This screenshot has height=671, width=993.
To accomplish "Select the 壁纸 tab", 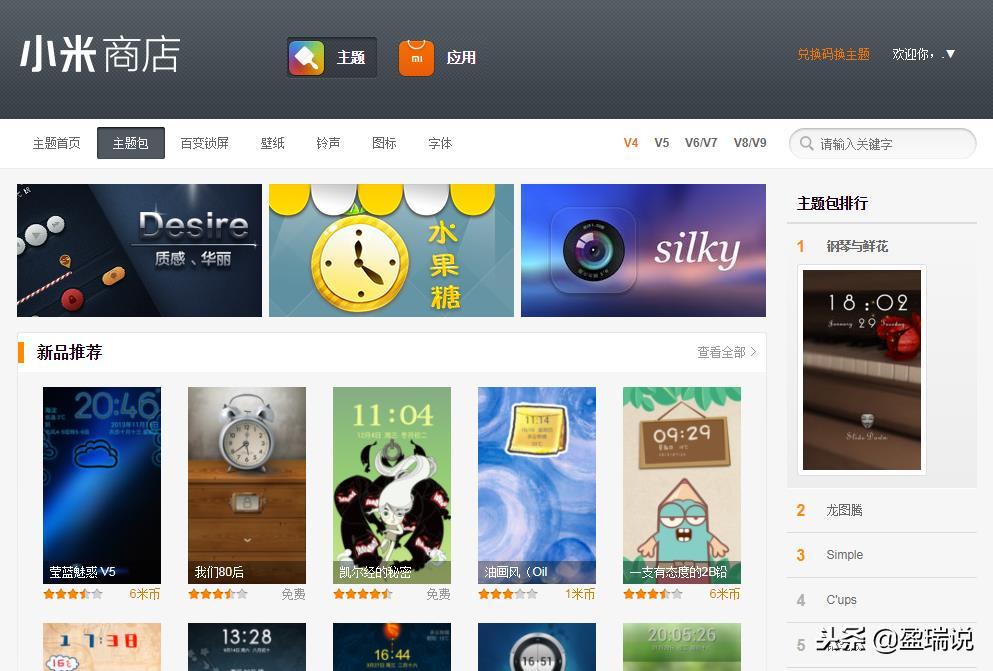I will point(272,143).
